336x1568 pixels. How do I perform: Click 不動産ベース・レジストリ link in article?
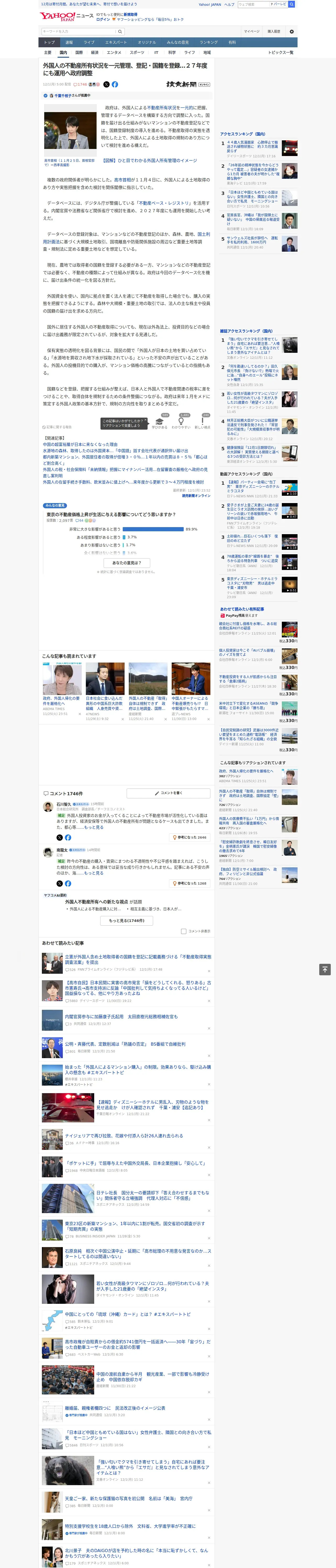click(165, 203)
